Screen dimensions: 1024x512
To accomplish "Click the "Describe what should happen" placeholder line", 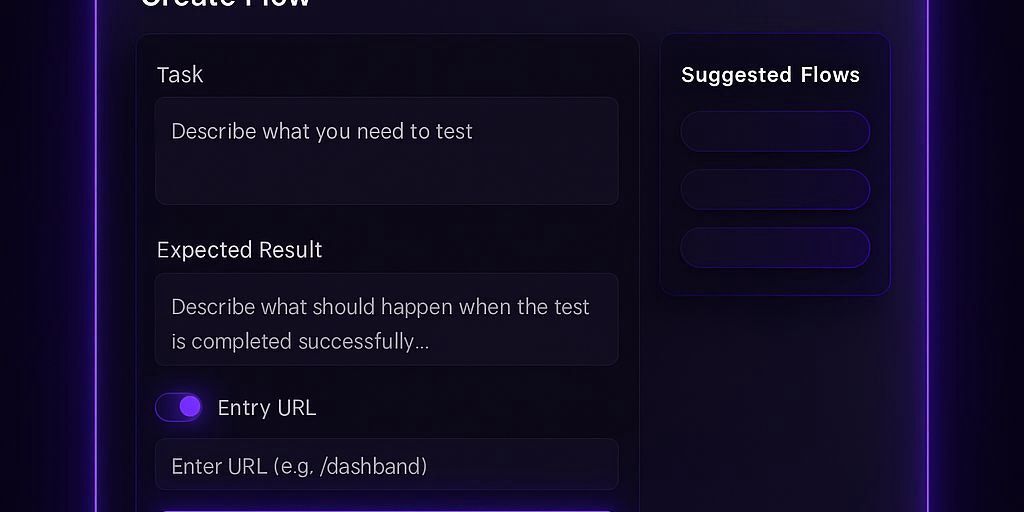I will point(380,307).
